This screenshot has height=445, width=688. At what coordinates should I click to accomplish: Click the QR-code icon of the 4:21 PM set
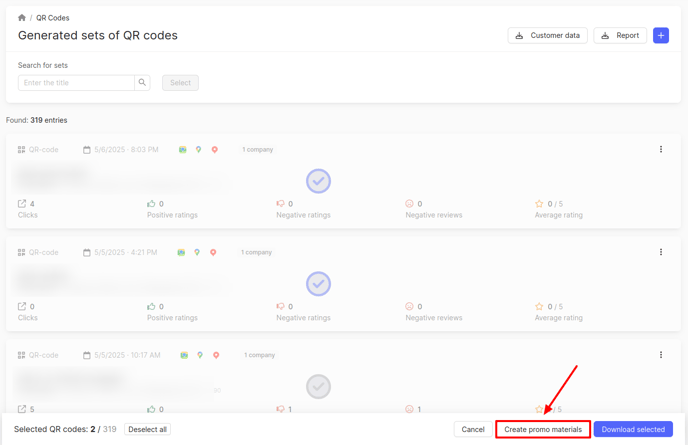click(22, 252)
